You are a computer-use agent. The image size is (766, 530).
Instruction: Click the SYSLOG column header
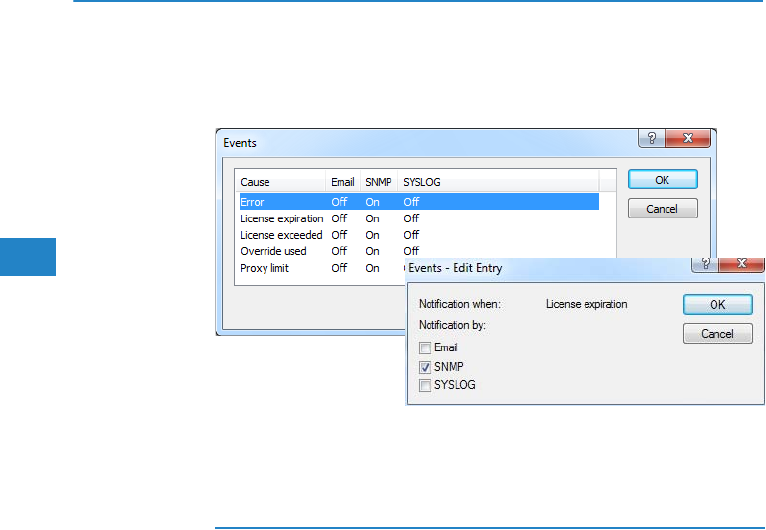422,182
